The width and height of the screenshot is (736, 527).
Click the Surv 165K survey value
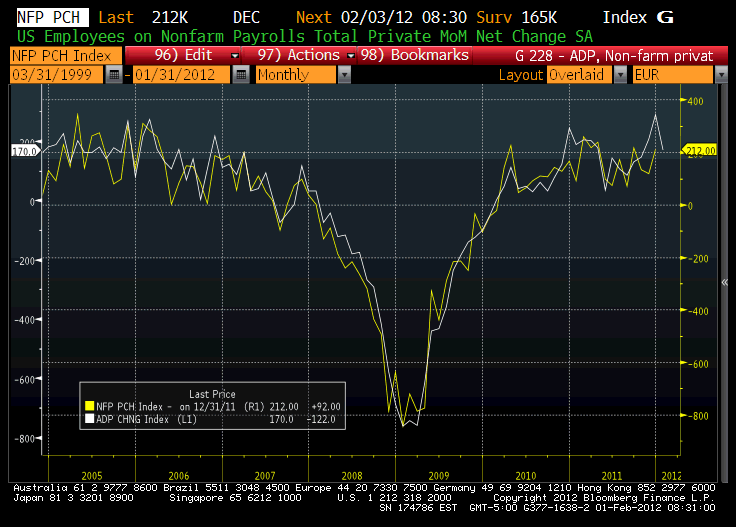click(516, 17)
